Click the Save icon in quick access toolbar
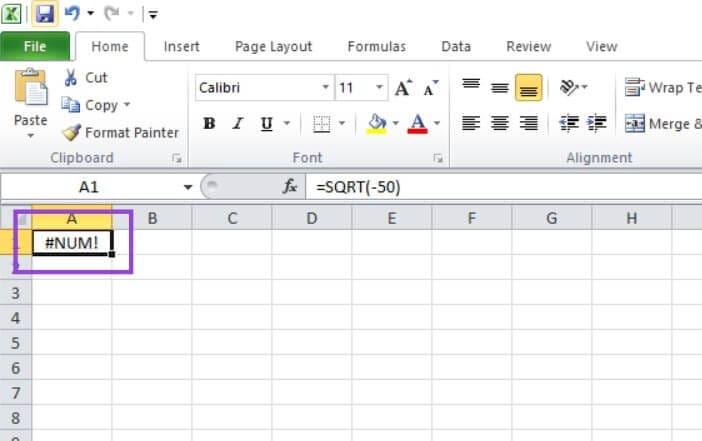The height and width of the screenshot is (441, 702). pos(45,14)
